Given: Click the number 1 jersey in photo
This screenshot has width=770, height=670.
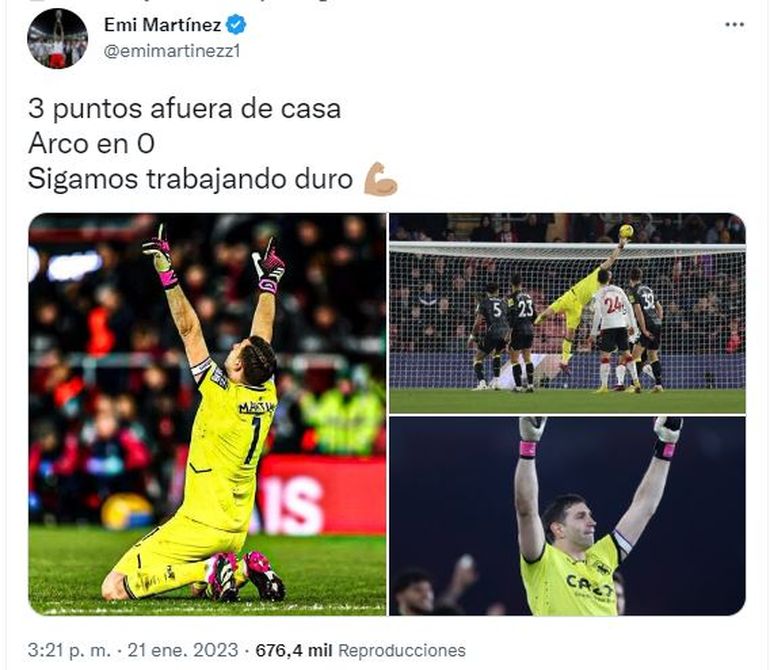Looking at the screenshot, I should click(x=255, y=441).
